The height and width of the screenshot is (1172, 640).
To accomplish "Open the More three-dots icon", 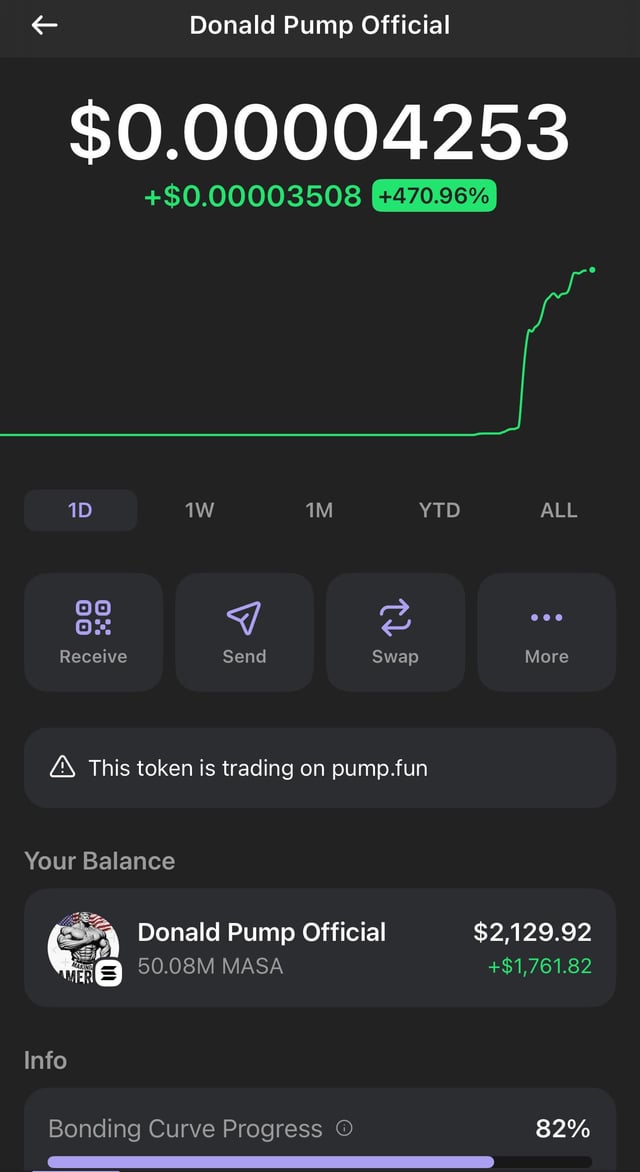I will pyautogui.click(x=546, y=618).
